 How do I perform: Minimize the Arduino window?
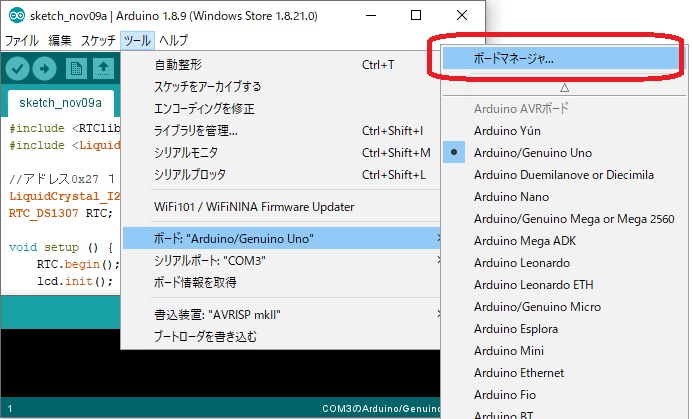(x=371, y=16)
